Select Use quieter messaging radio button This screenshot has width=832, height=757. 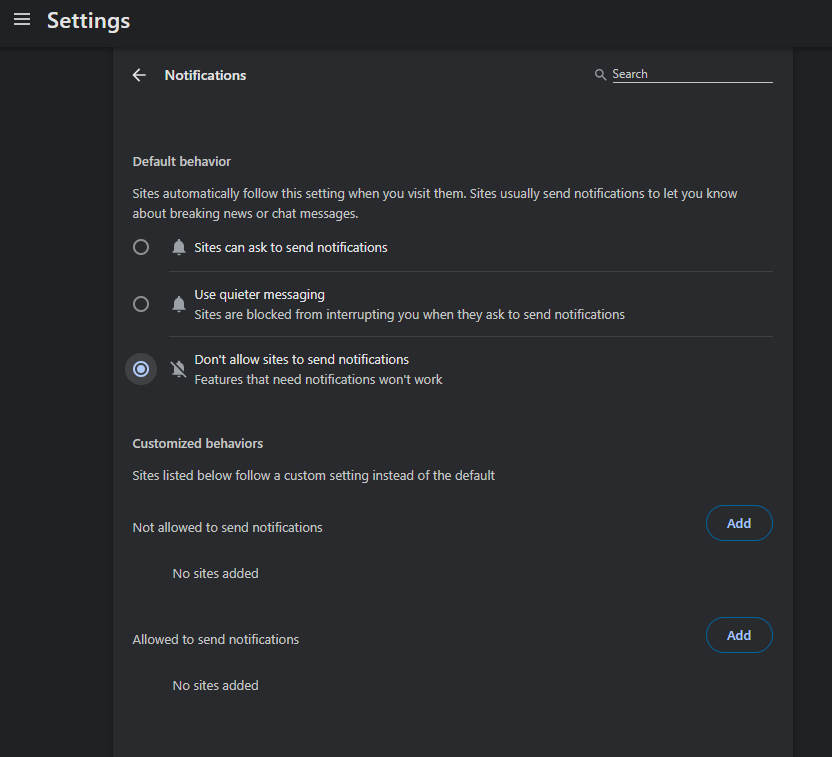pos(141,304)
